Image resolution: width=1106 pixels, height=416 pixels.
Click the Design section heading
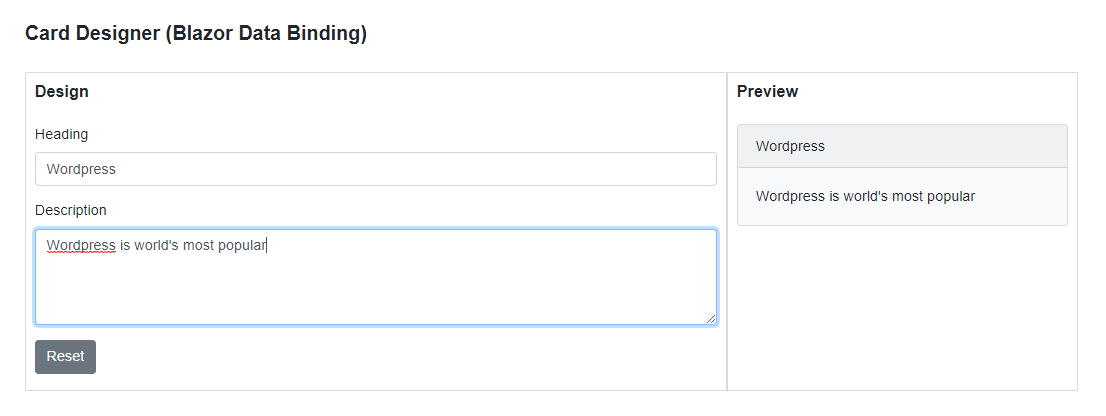pyautogui.click(x=61, y=92)
